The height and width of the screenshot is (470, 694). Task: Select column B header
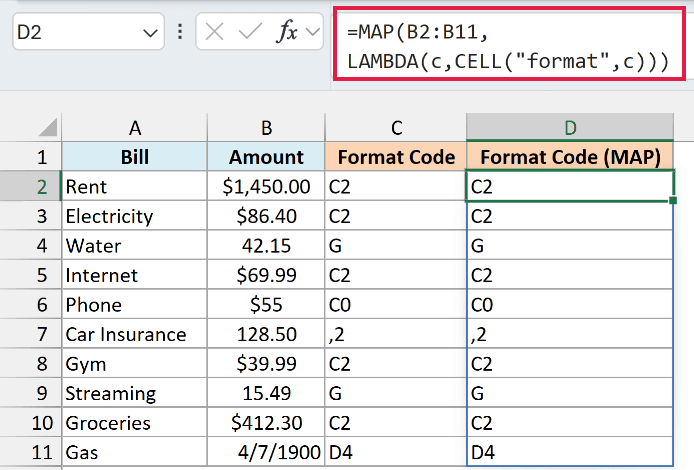coord(266,127)
